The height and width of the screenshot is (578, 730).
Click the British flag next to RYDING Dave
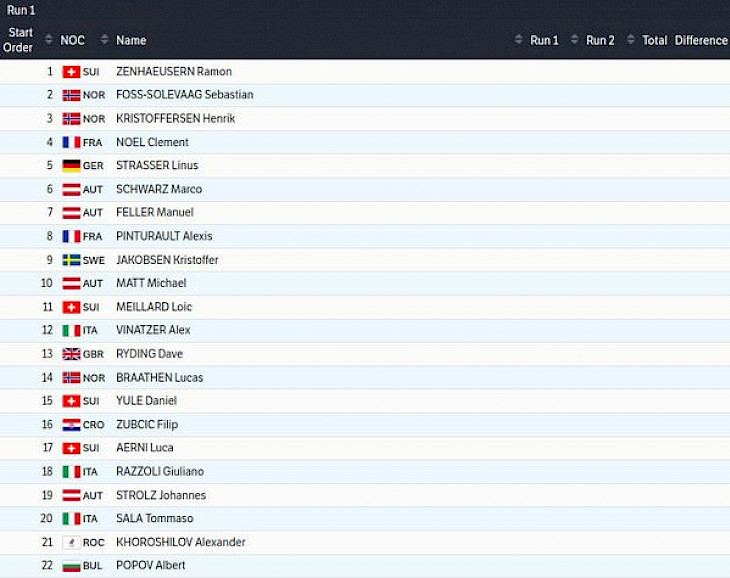pyautogui.click(x=71, y=354)
